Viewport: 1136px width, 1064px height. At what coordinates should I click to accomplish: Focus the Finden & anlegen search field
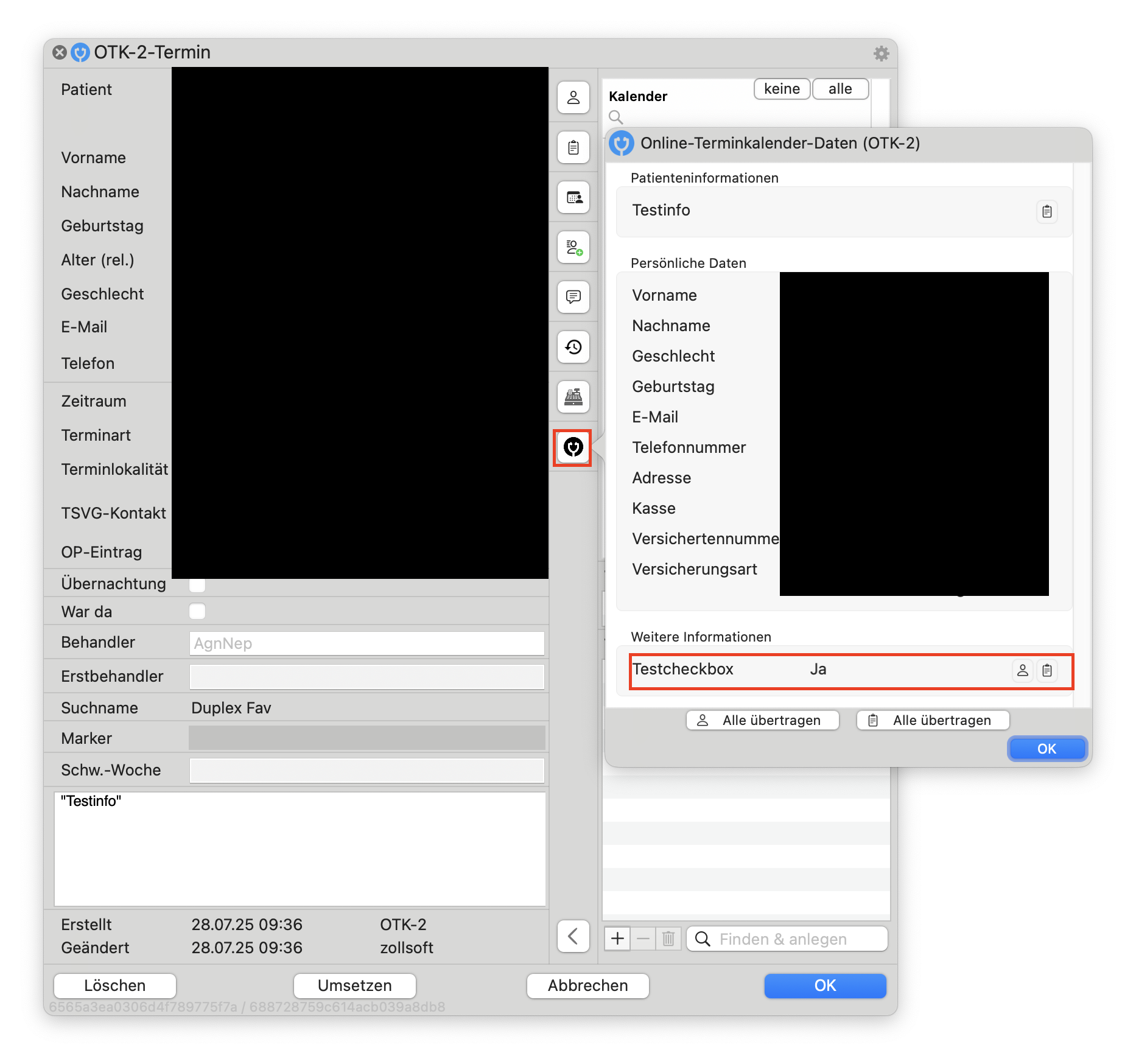pos(787,939)
